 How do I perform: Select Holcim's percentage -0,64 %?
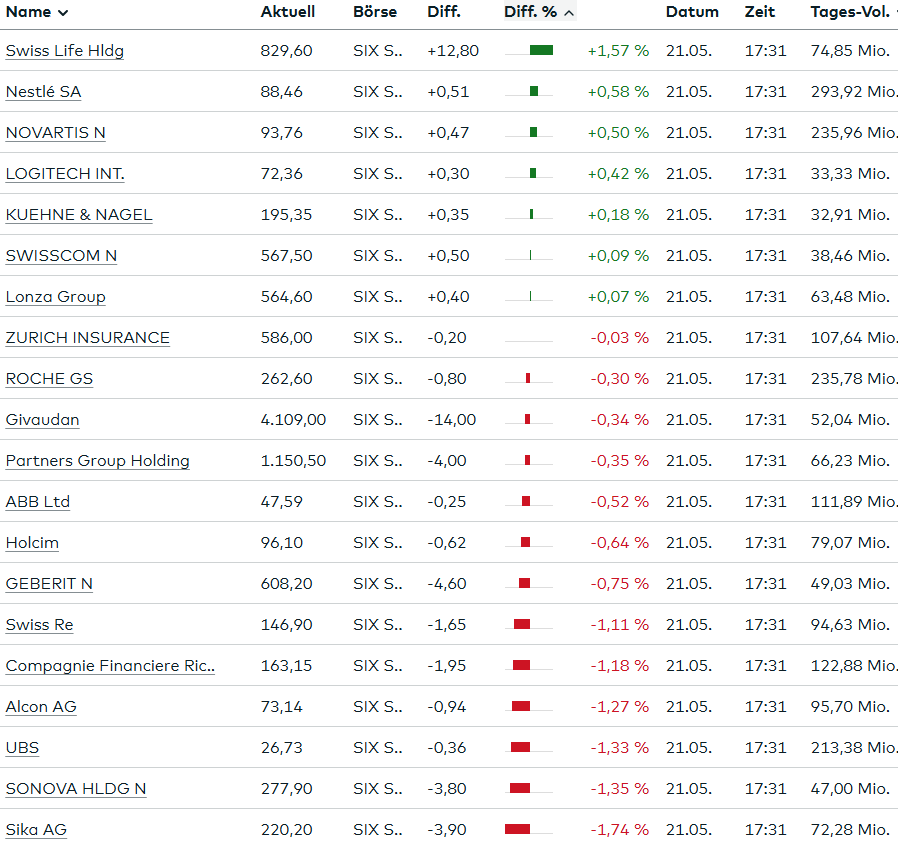[x=620, y=543]
